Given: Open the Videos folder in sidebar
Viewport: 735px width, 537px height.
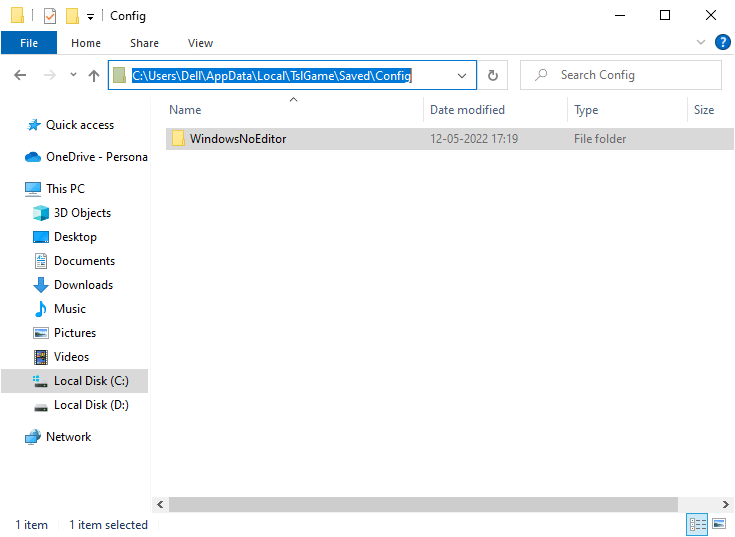Looking at the screenshot, I should click(61, 357).
